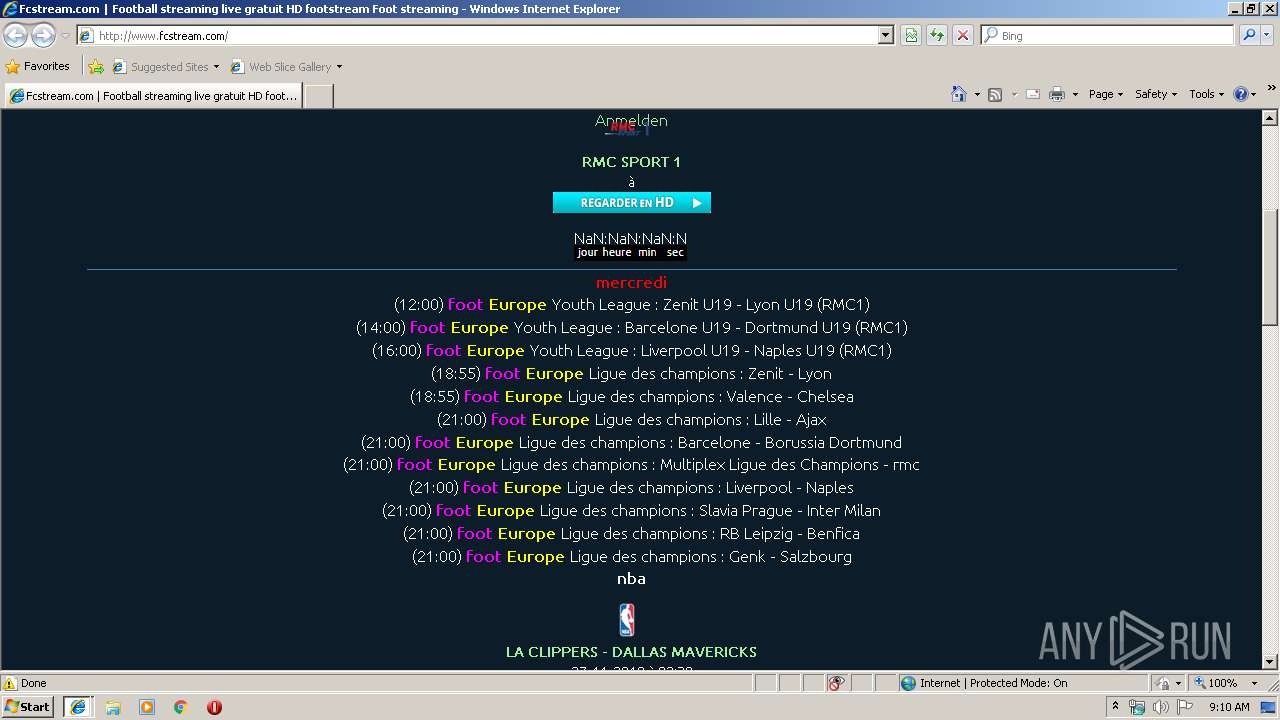Click the Print icon
This screenshot has width=1280, height=720.
(1057, 94)
